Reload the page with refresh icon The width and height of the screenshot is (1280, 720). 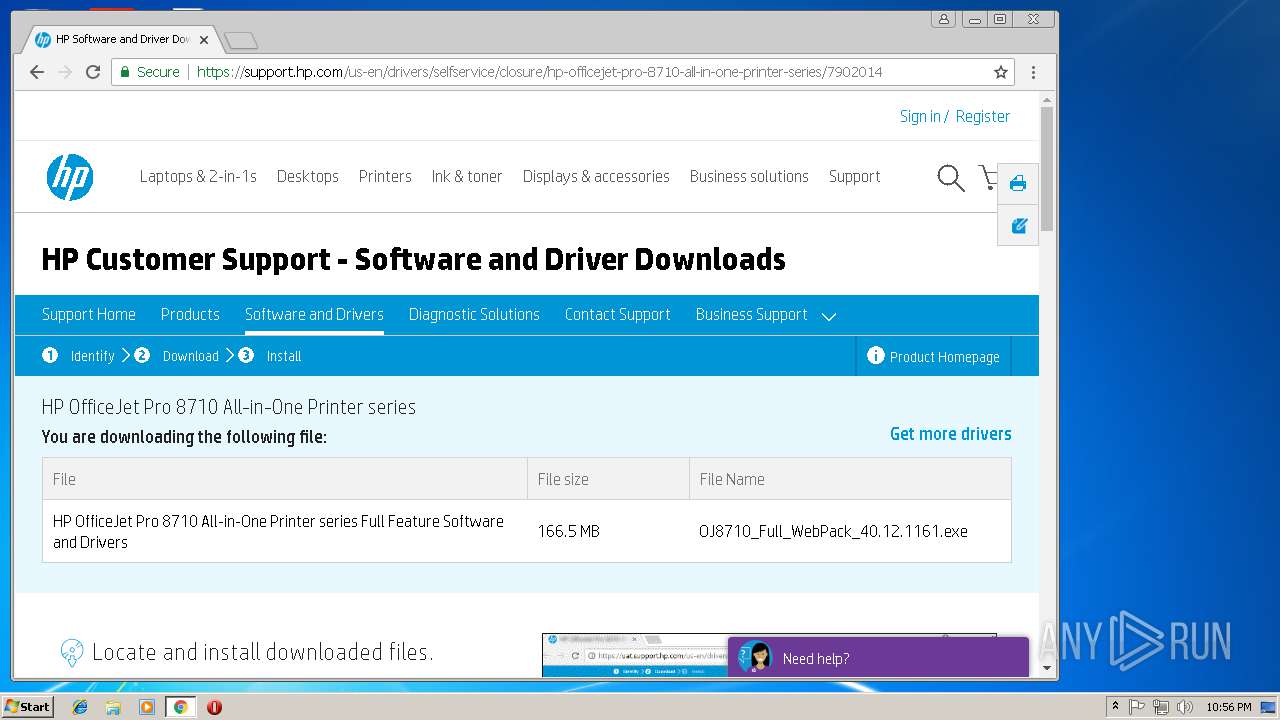[x=93, y=72]
